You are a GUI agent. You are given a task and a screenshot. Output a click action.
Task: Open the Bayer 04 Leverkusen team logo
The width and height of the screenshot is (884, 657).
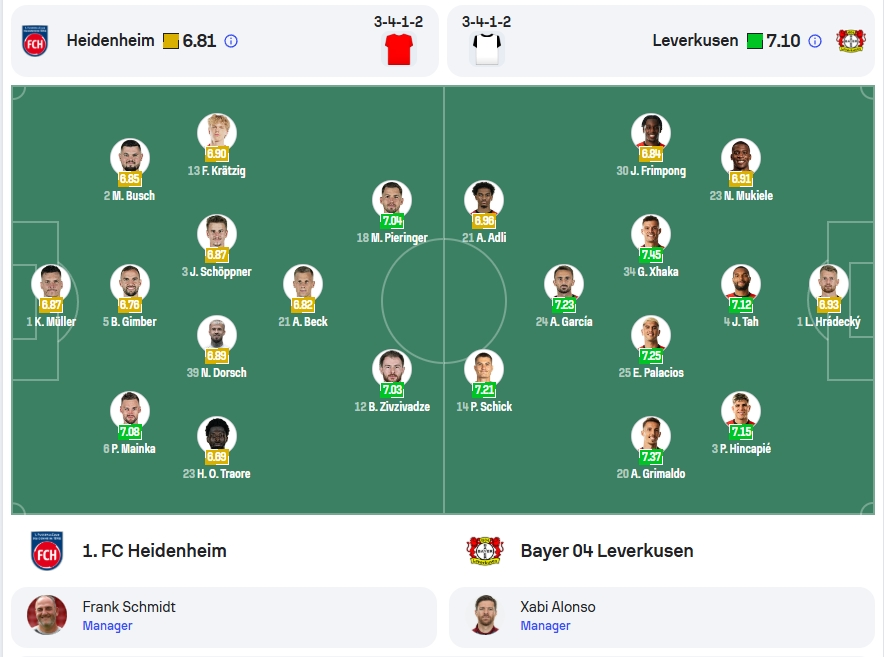pyautogui.click(x=484, y=551)
